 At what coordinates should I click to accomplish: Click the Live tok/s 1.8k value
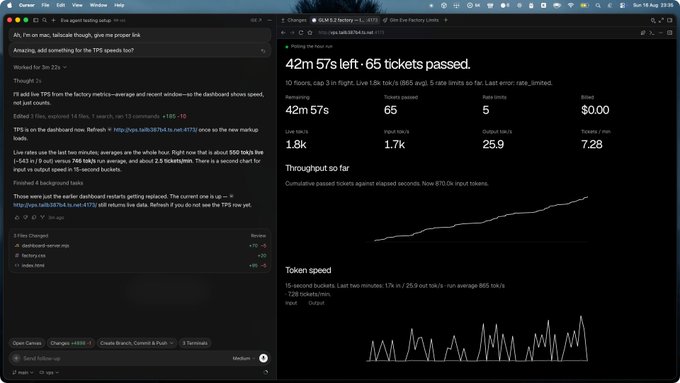point(296,144)
